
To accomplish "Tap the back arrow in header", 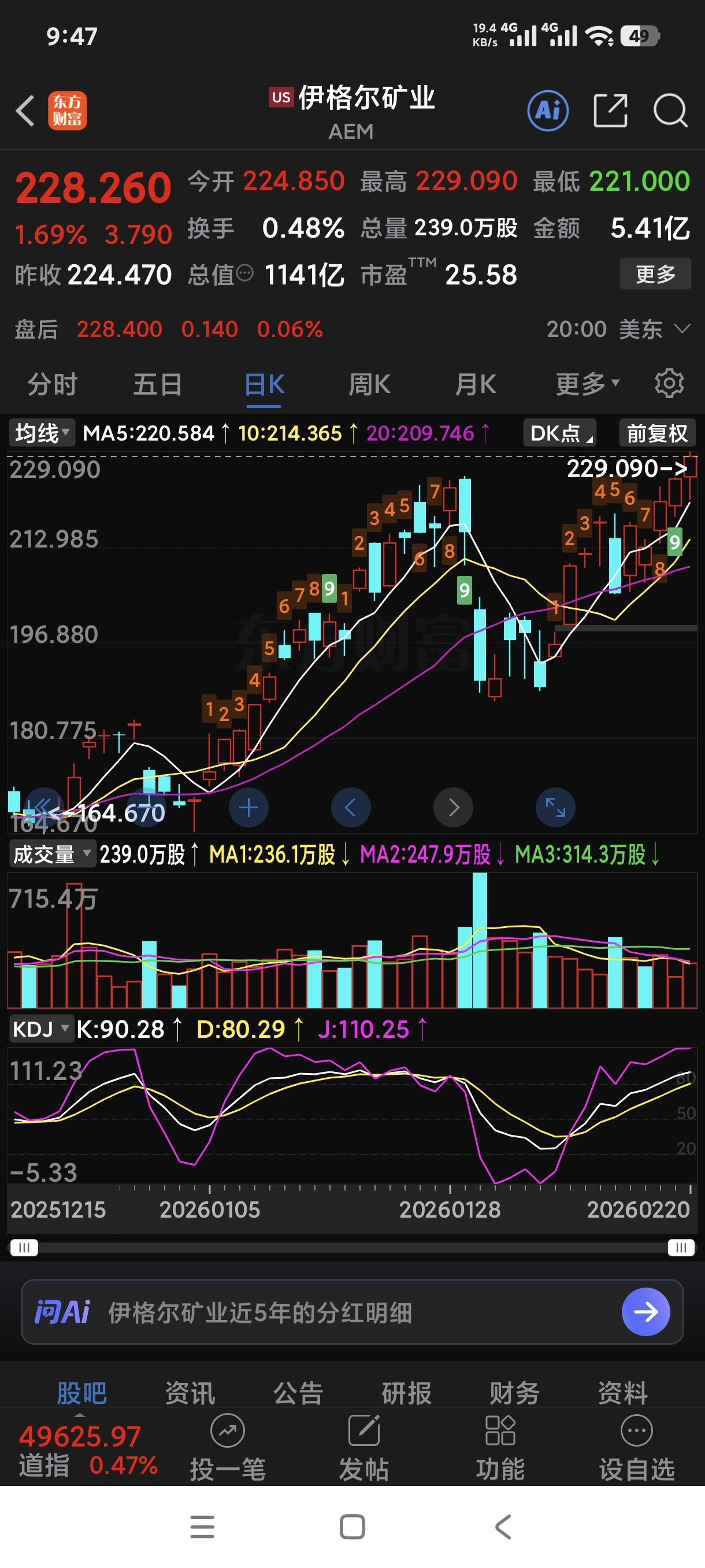I will (25, 111).
